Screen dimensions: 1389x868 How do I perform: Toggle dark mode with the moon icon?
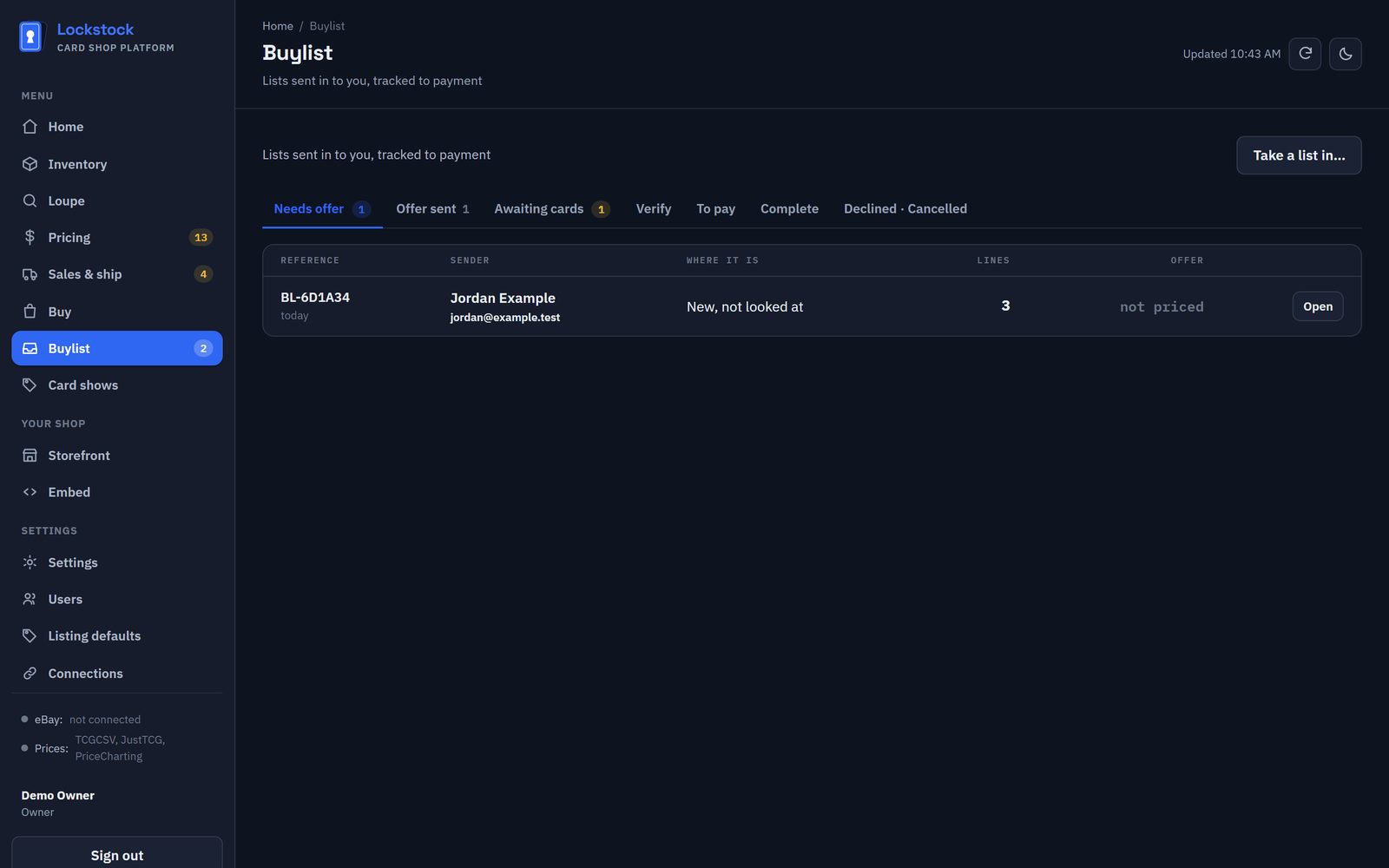[x=1345, y=54]
